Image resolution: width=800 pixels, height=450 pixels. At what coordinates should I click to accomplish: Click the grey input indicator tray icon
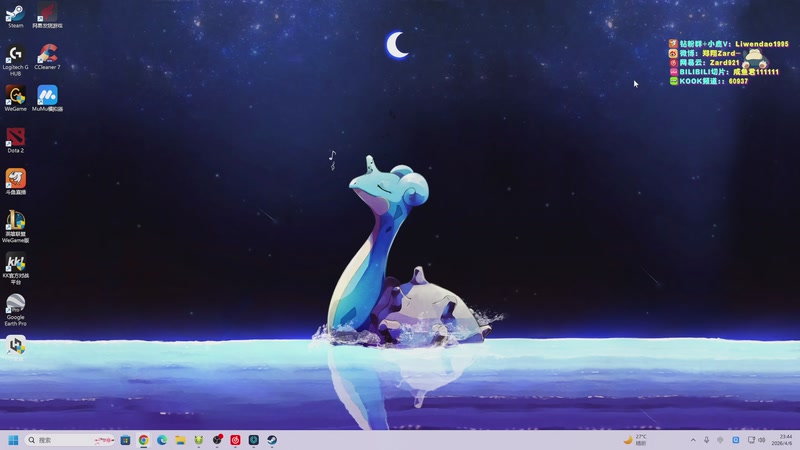(720, 440)
